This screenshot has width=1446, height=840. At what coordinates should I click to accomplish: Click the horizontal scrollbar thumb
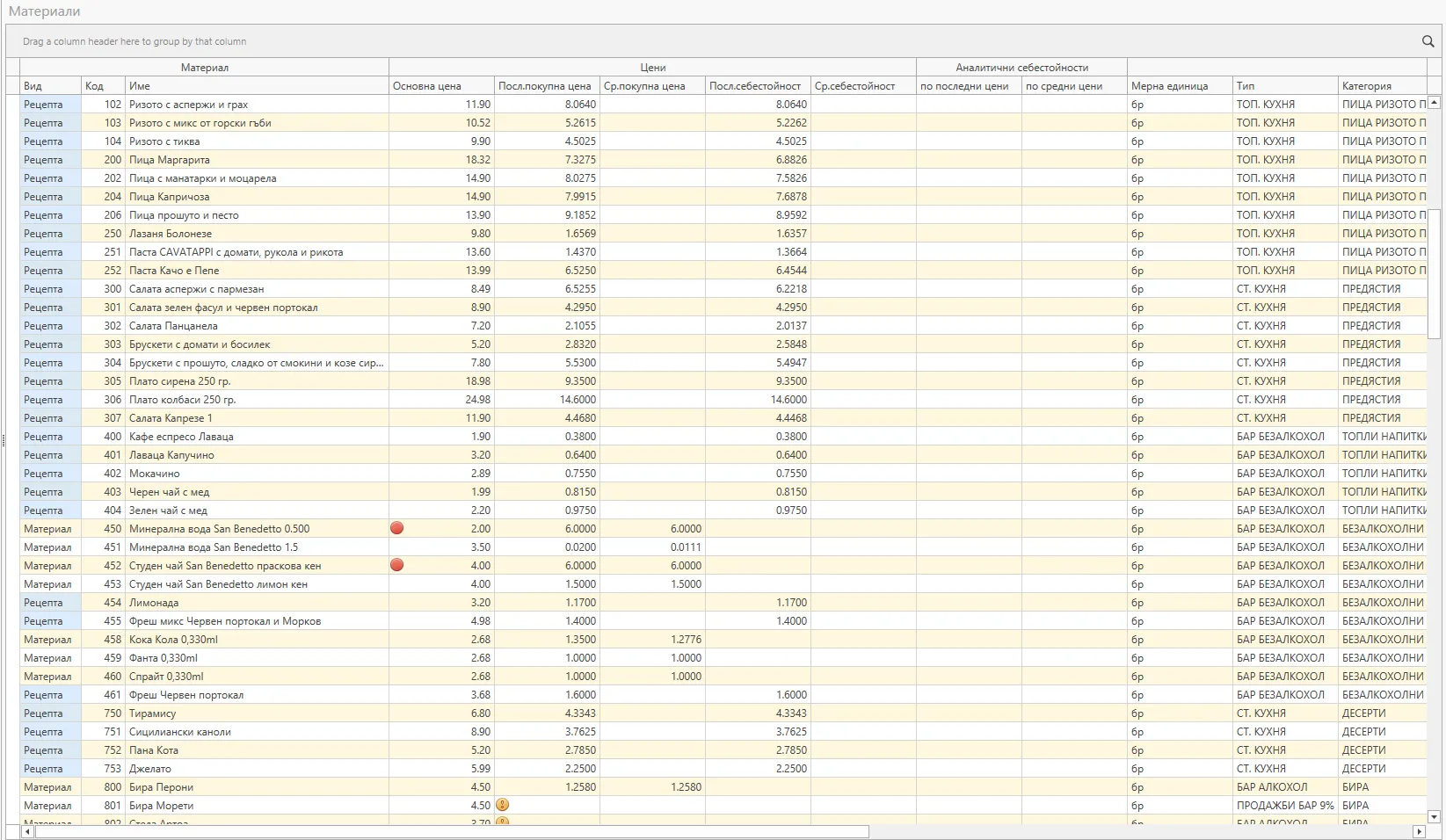(450, 831)
